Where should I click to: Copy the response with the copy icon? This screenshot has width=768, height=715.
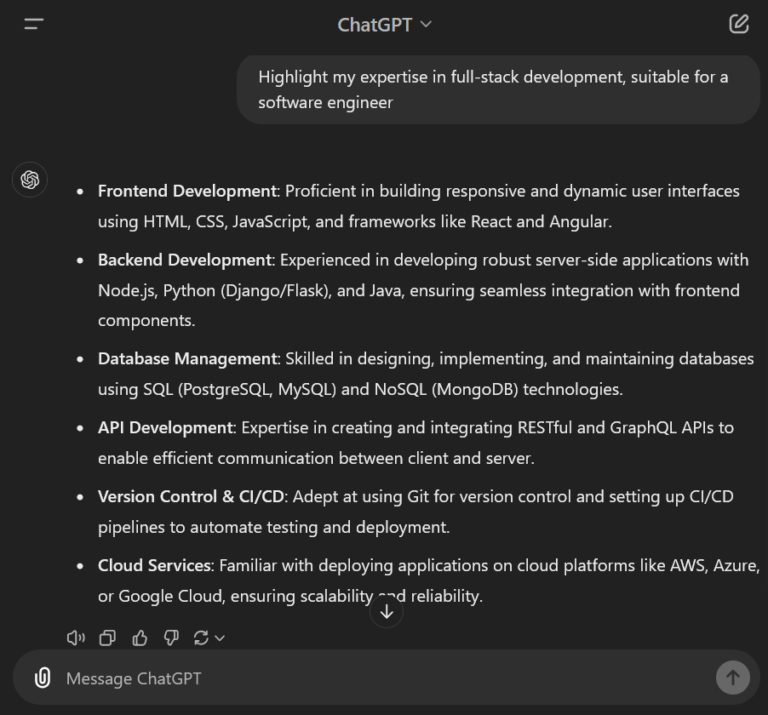pyautogui.click(x=108, y=637)
